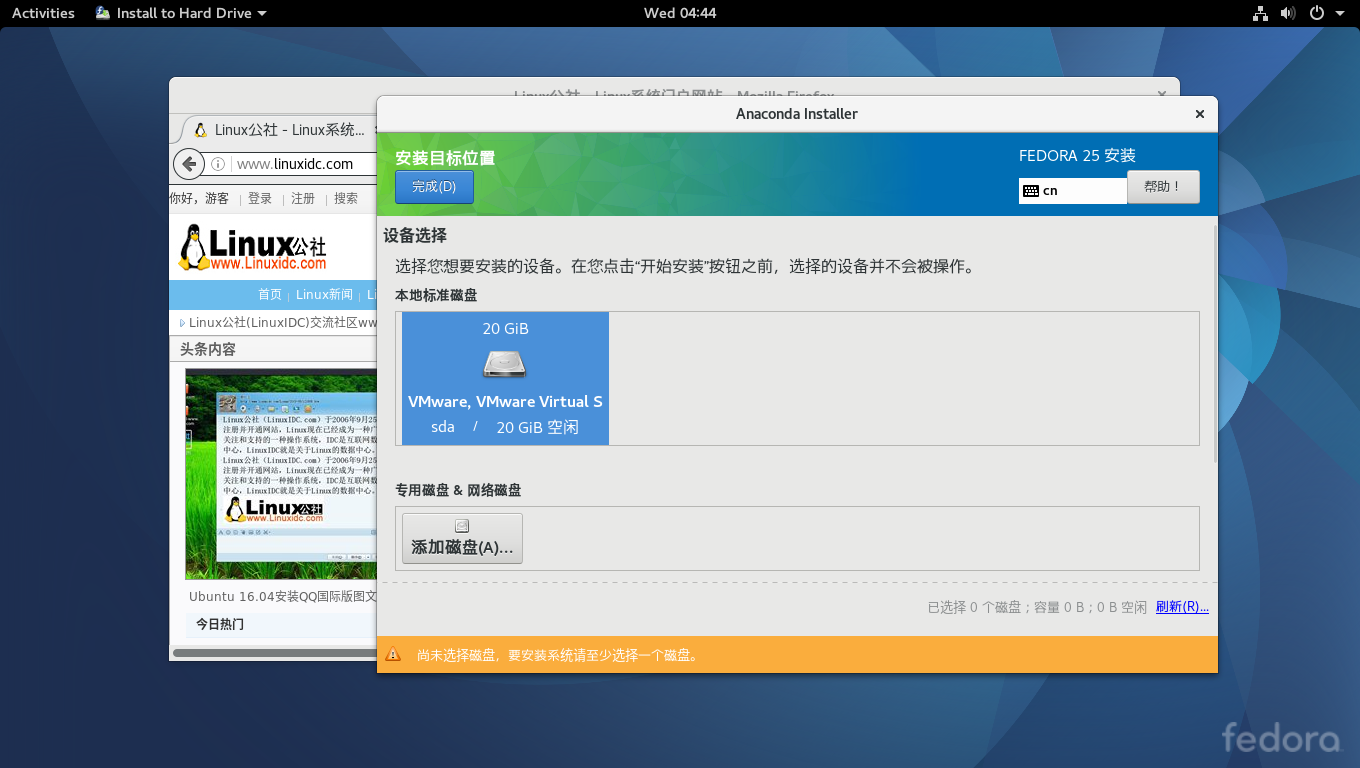Click the Firefox site info icon
The image size is (1360, 768).
pos(218,164)
